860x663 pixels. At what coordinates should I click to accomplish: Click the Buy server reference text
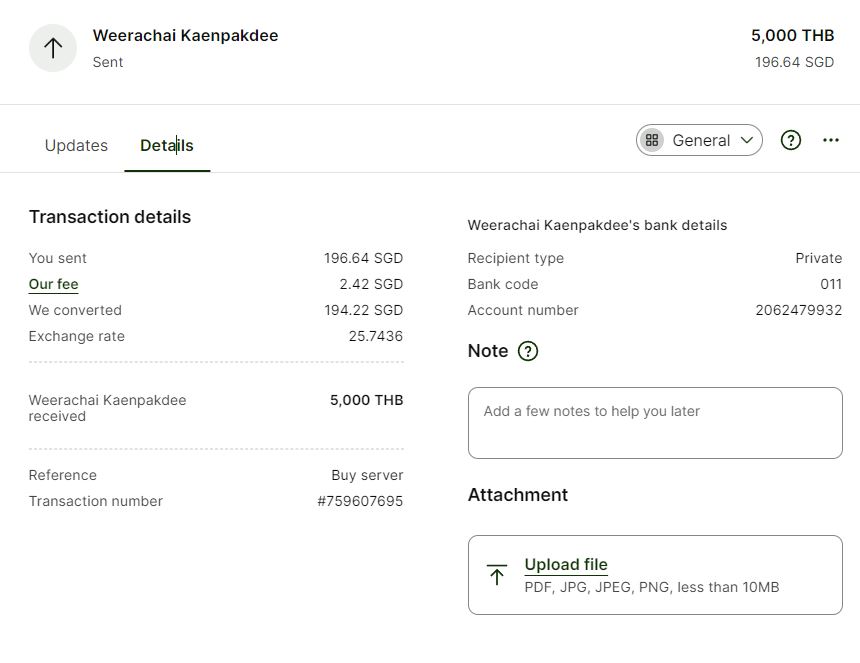[367, 475]
